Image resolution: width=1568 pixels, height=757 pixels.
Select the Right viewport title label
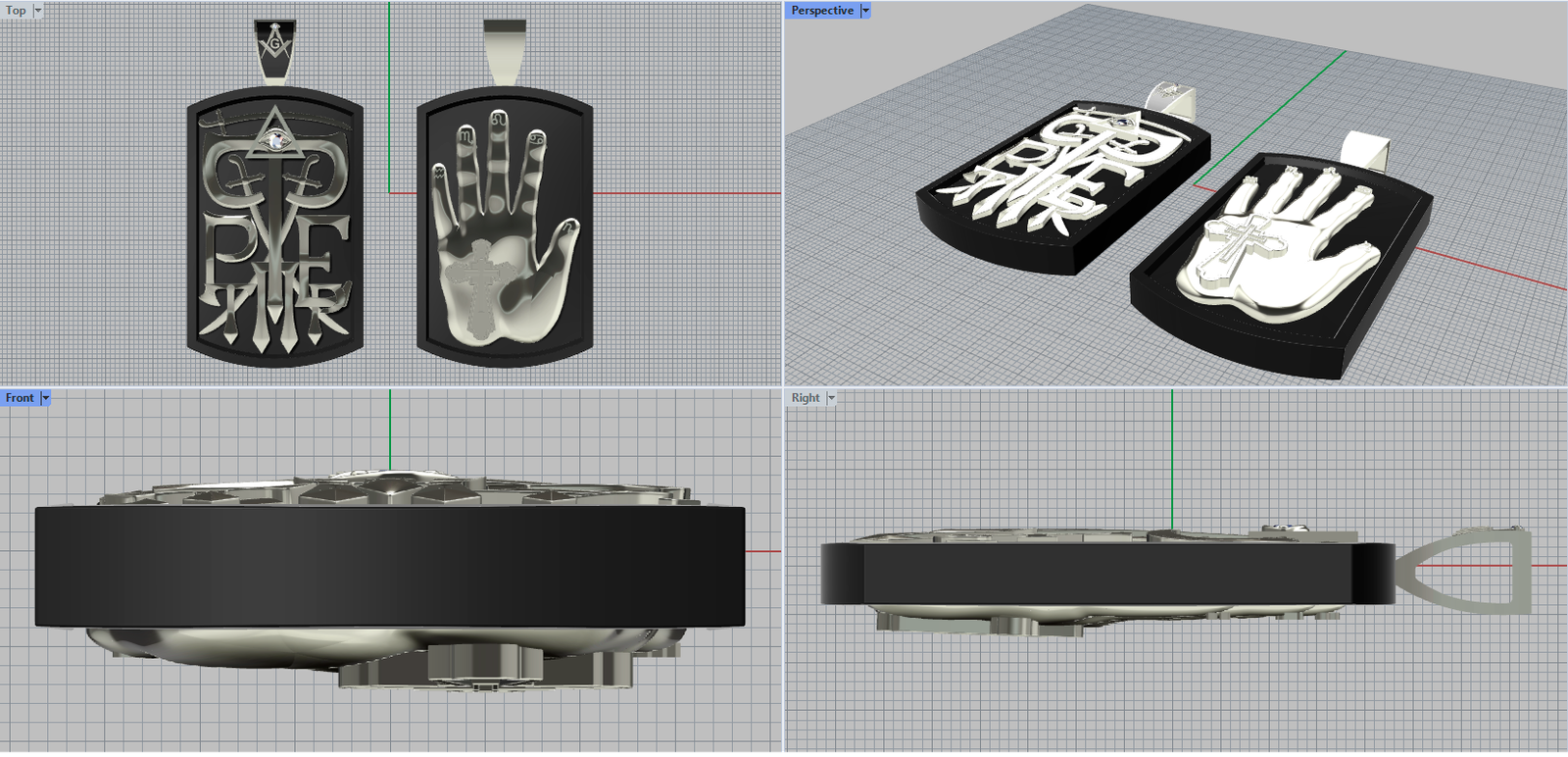point(805,398)
